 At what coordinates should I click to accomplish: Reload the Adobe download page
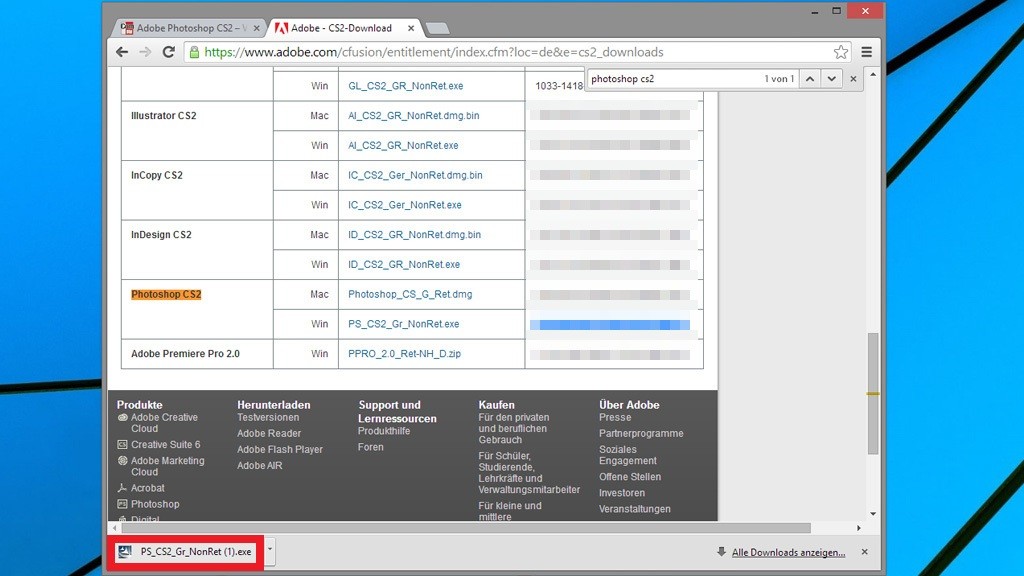coord(168,52)
